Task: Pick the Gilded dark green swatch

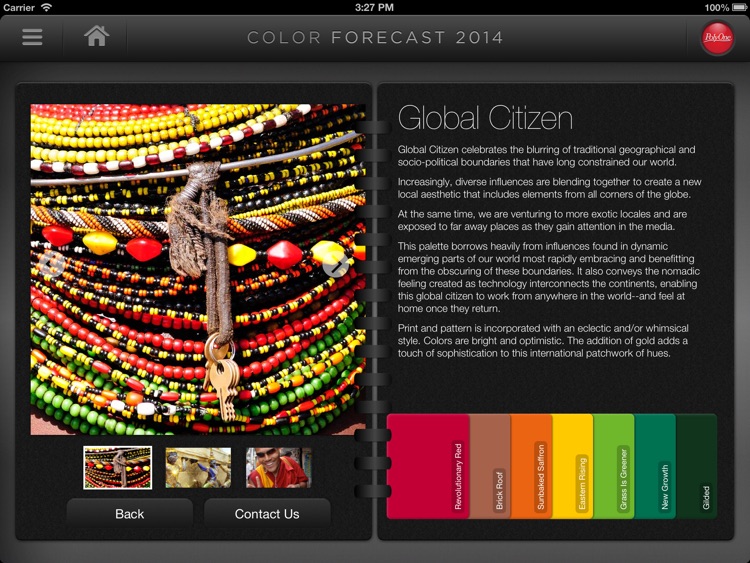Action: 696,466
